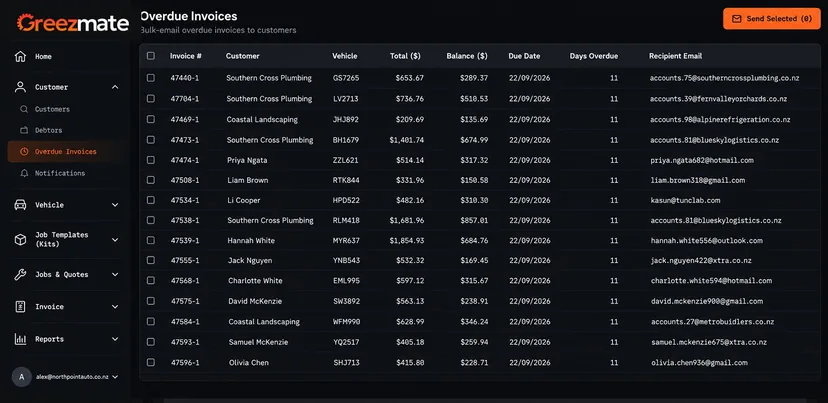Collapse the Customer section chevron
Screen dimensions: 828x403
(115, 87)
